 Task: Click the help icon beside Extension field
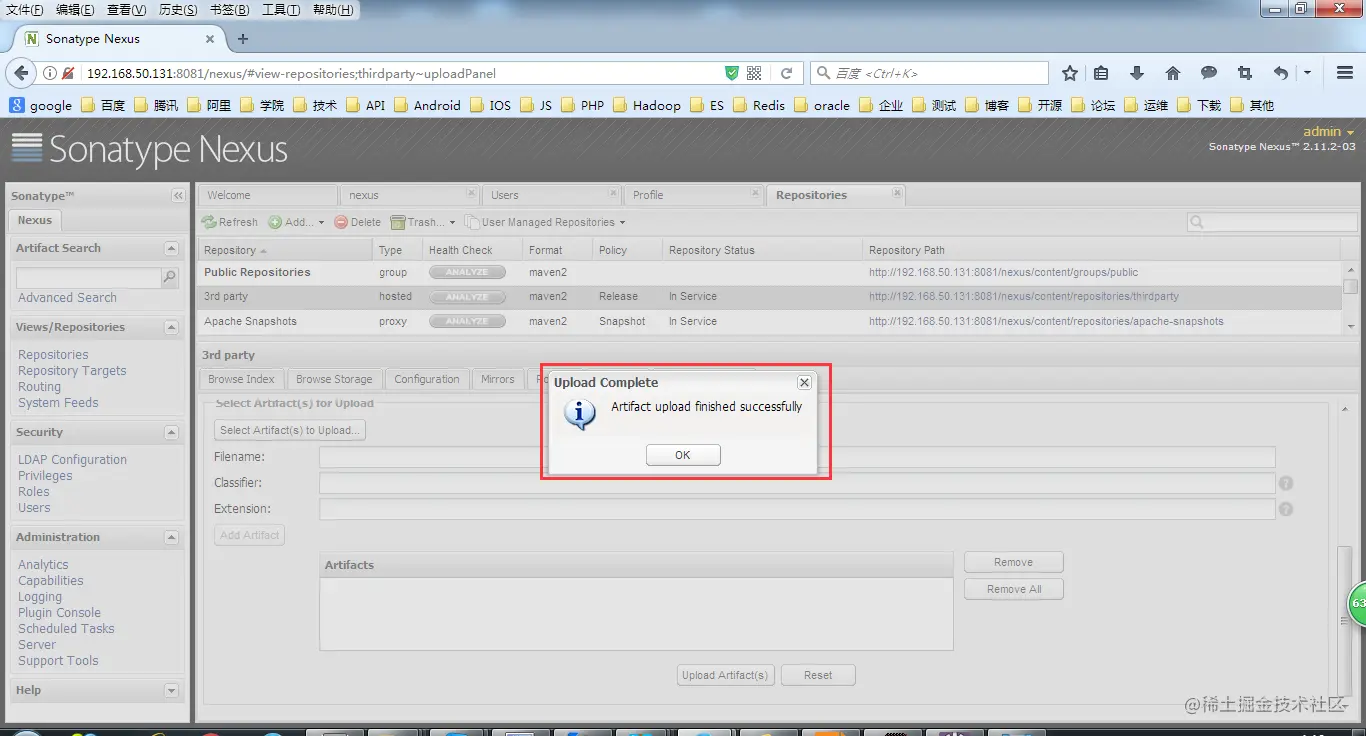(x=1286, y=509)
